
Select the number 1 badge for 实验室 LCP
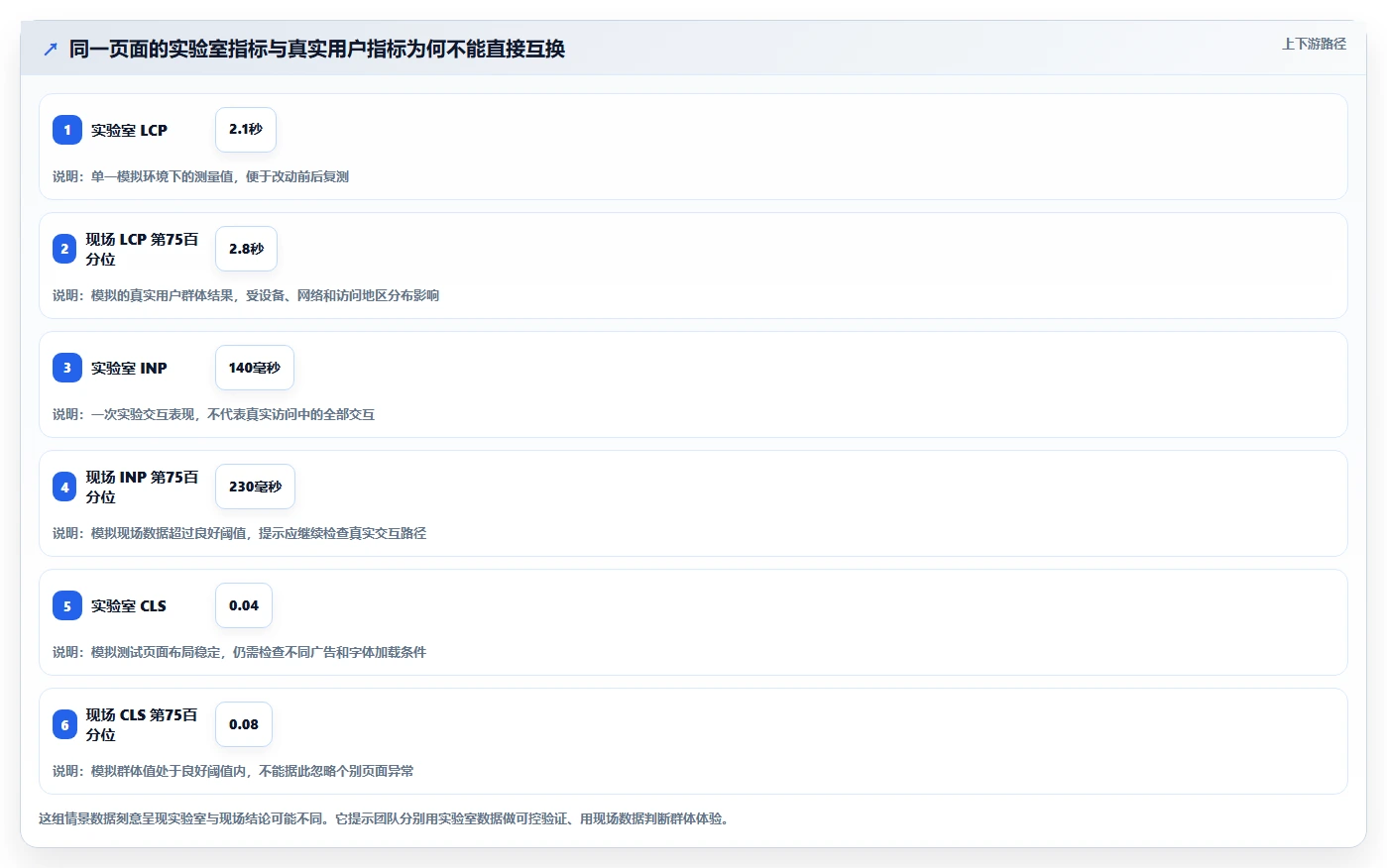coord(67,130)
